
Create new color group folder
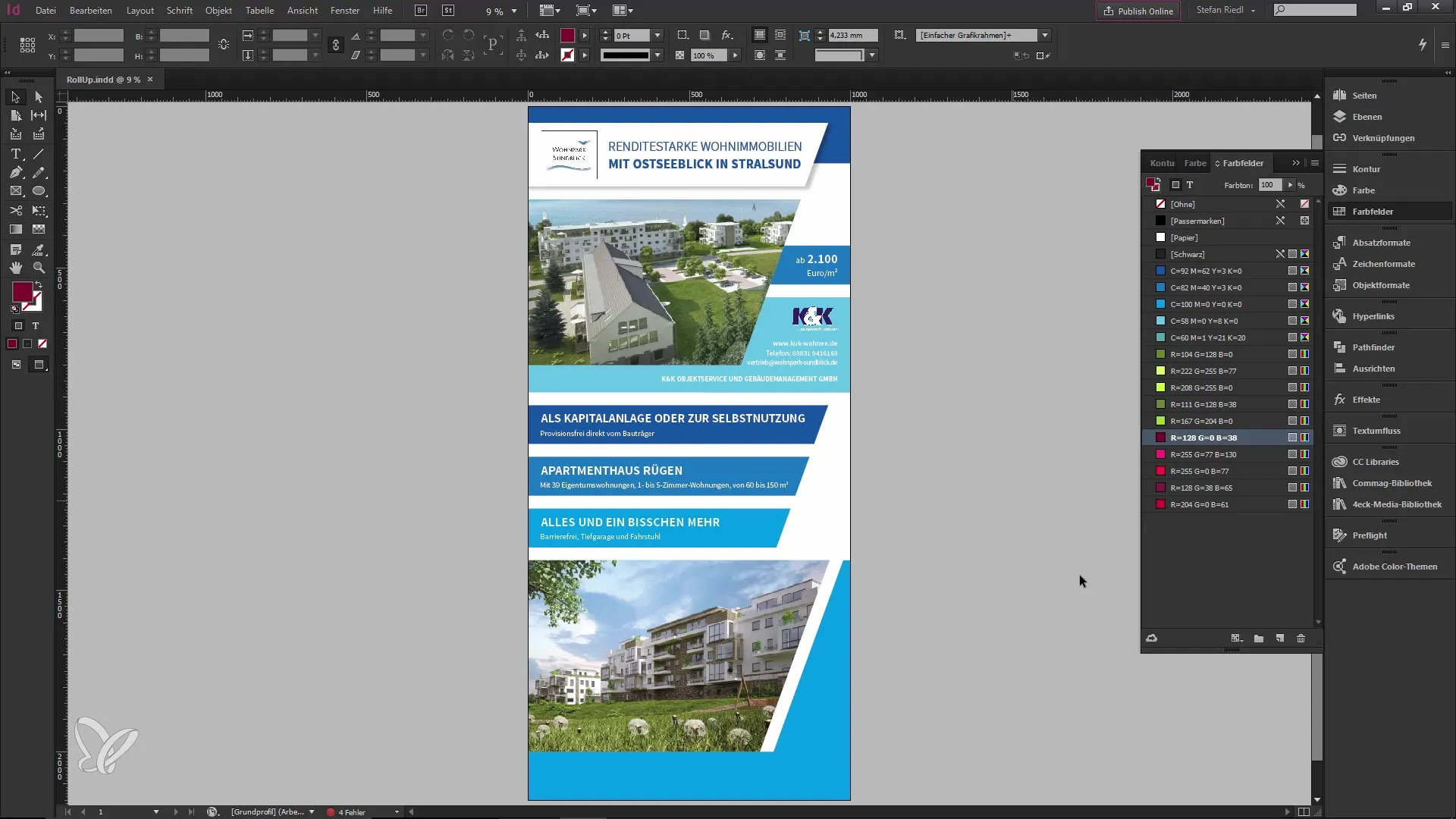[x=1259, y=639]
